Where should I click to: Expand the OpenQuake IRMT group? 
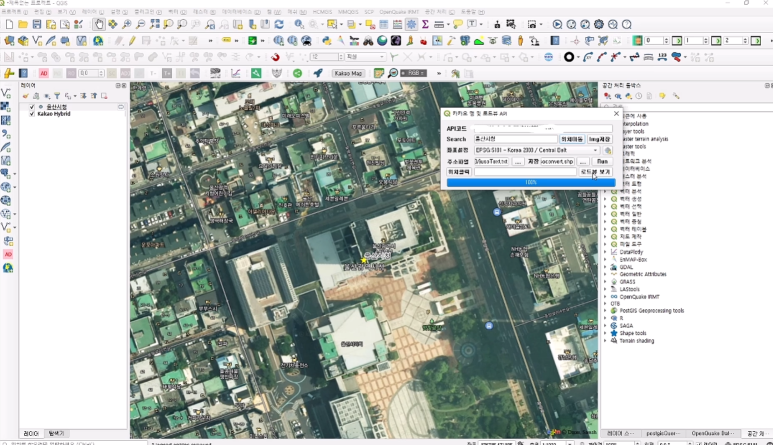pyautogui.click(x=605, y=297)
